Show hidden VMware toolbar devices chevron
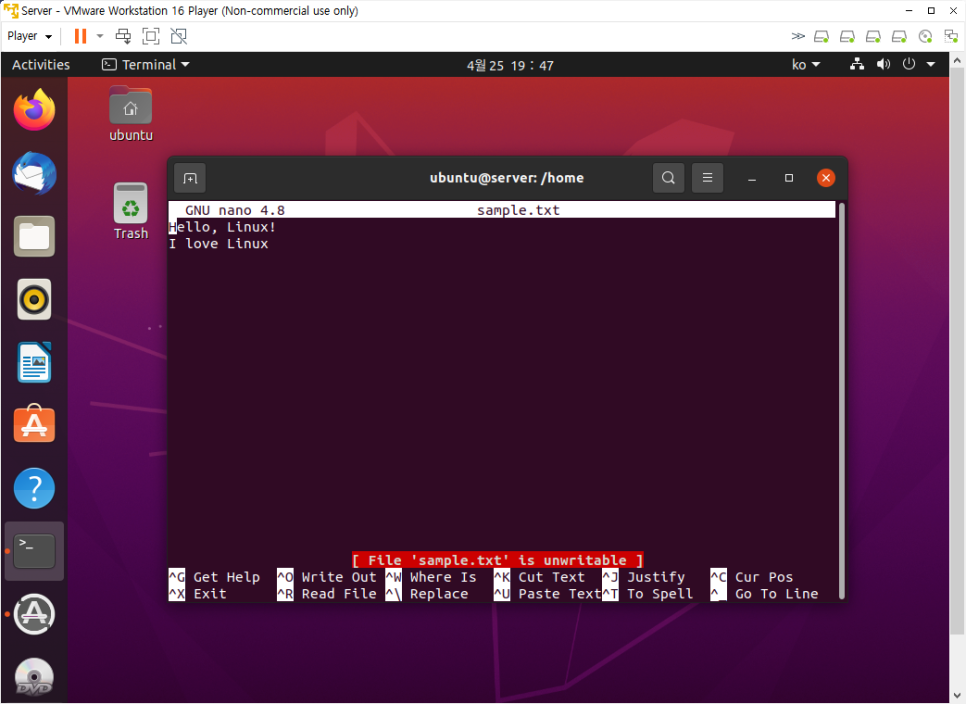Screen dimensions: 966x704 (x=798, y=36)
